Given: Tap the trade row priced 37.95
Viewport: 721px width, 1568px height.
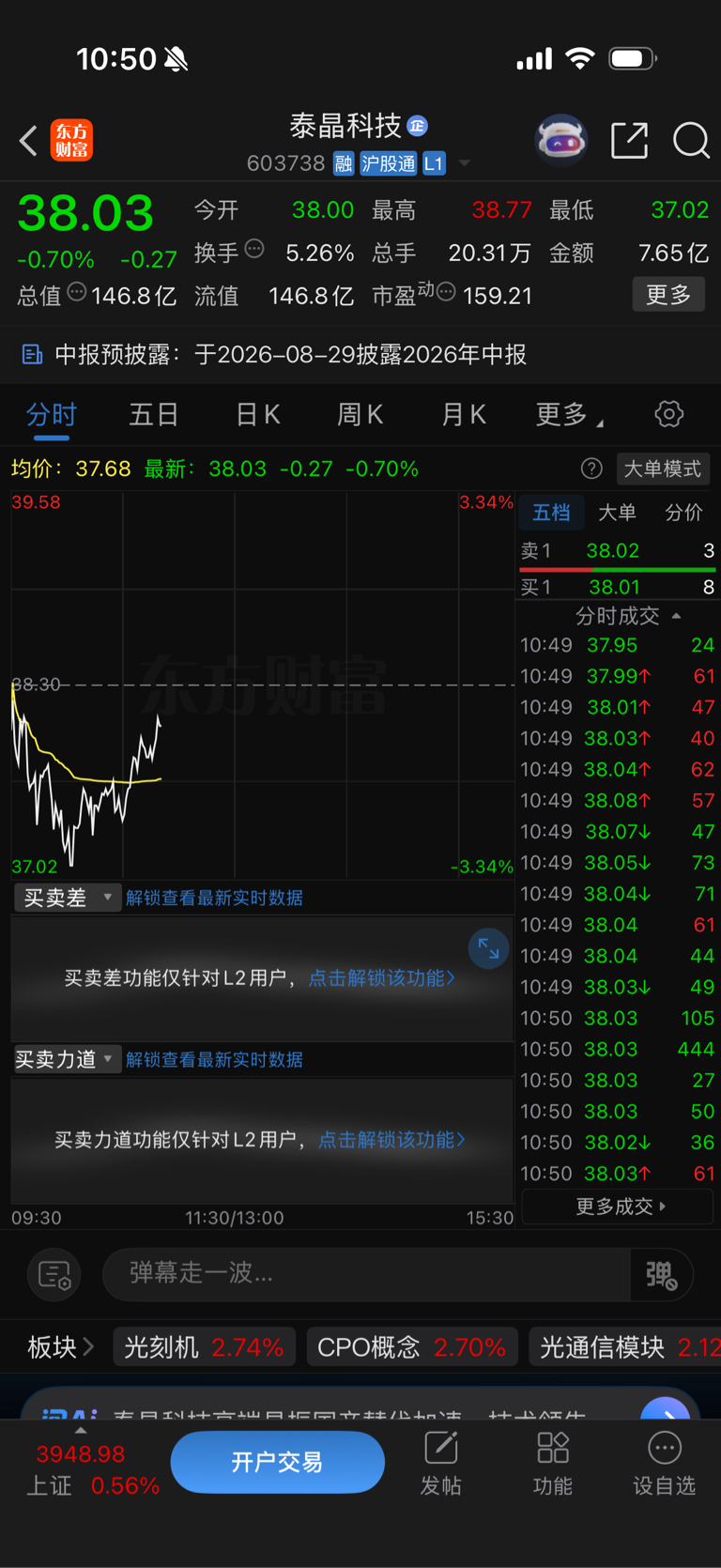Looking at the screenshot, I should 618,645.
